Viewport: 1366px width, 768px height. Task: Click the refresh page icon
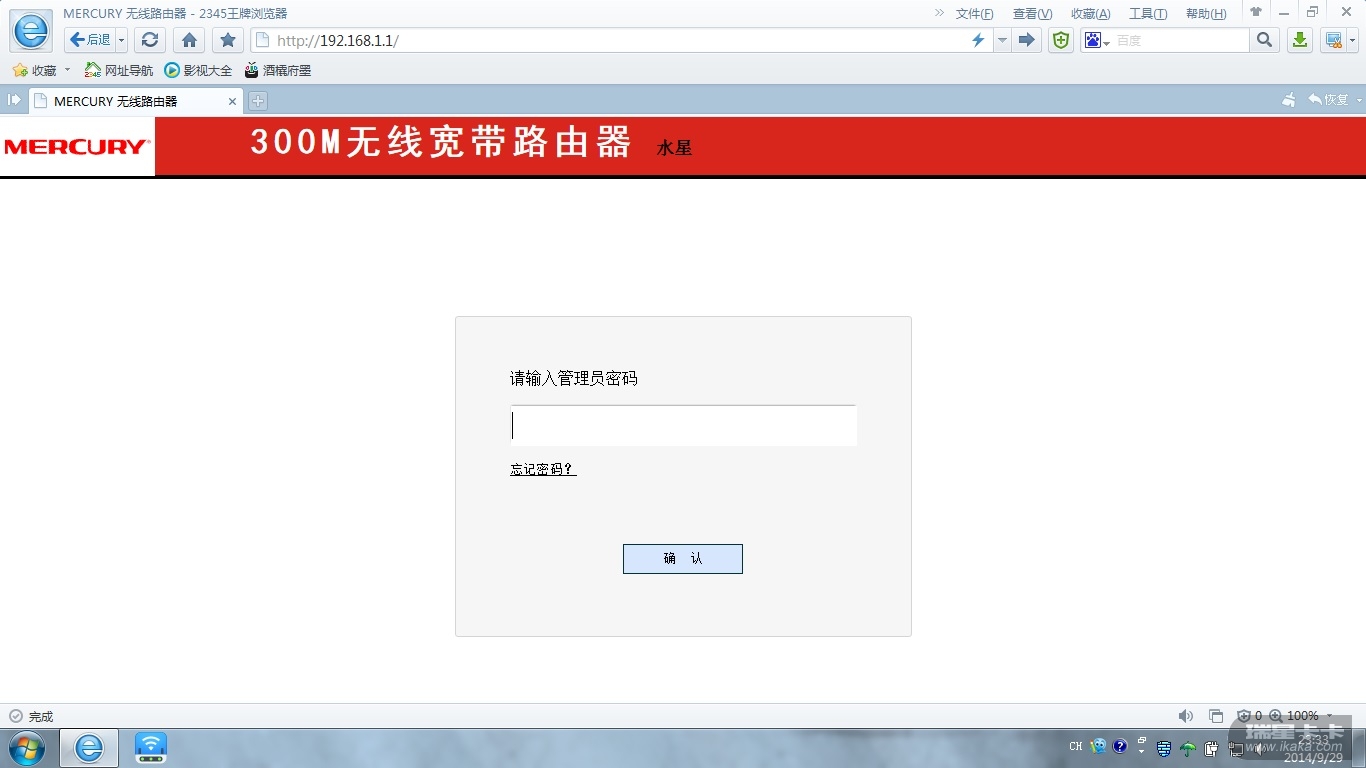150,40
